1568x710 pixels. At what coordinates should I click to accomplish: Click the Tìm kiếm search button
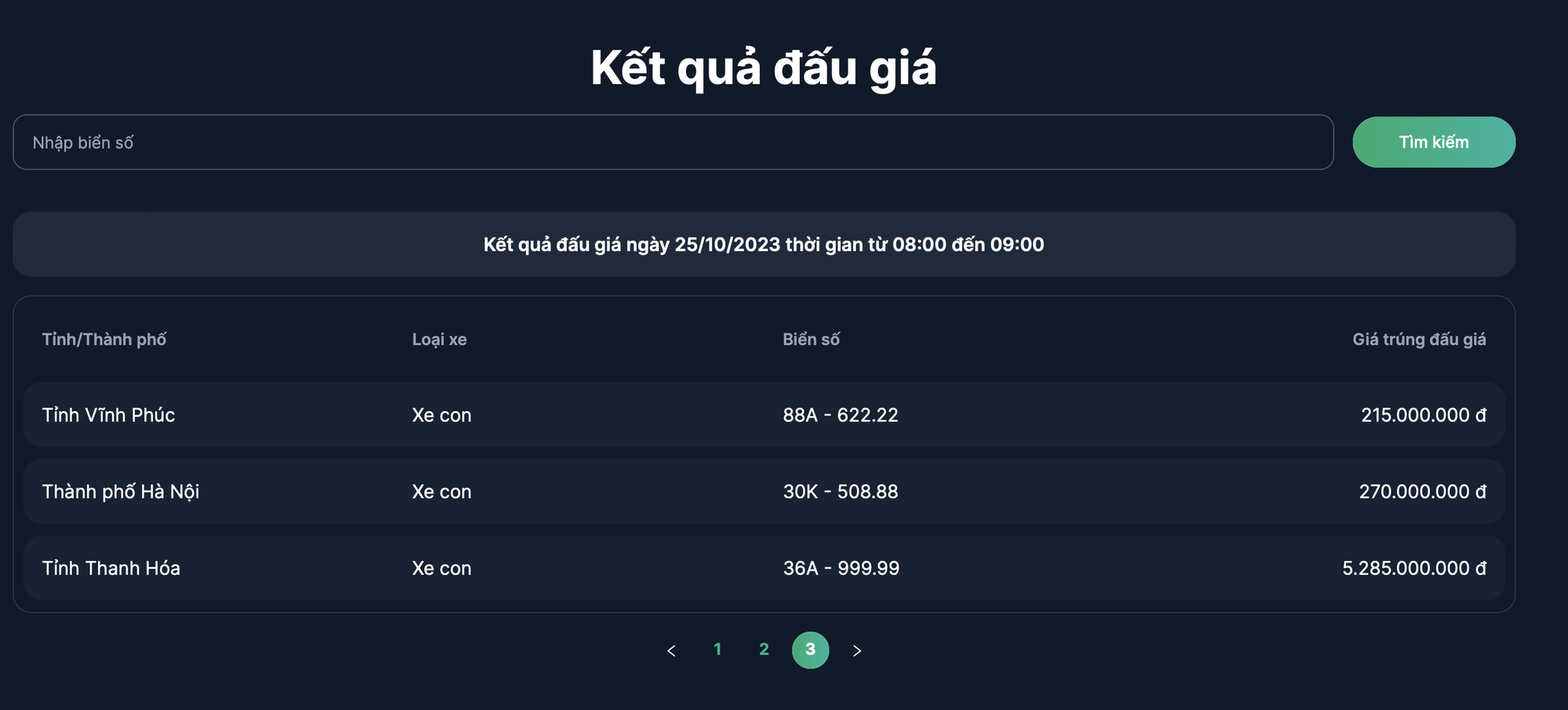(1434, 142)
